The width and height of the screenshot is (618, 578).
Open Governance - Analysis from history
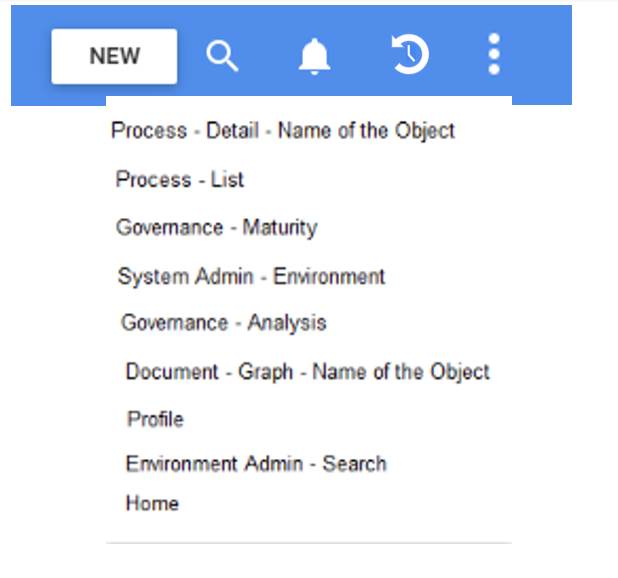click(224, 323)
